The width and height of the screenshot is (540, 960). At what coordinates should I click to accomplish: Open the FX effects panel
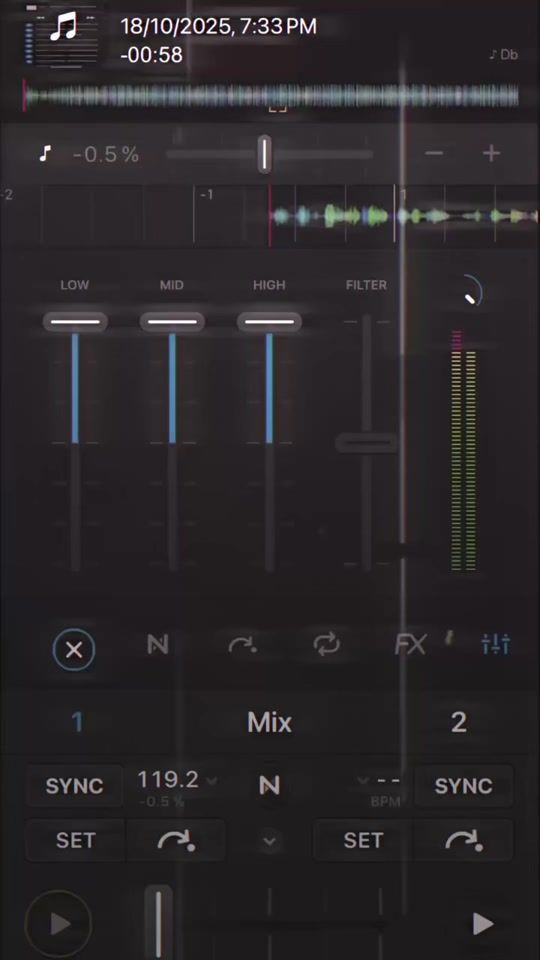click(410, 645)
